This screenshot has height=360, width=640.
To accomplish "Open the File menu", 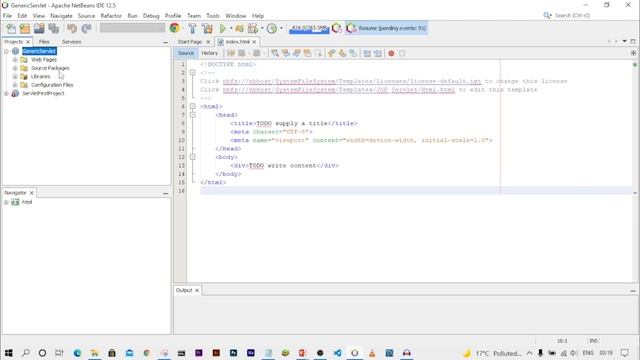I will point(7,16).
